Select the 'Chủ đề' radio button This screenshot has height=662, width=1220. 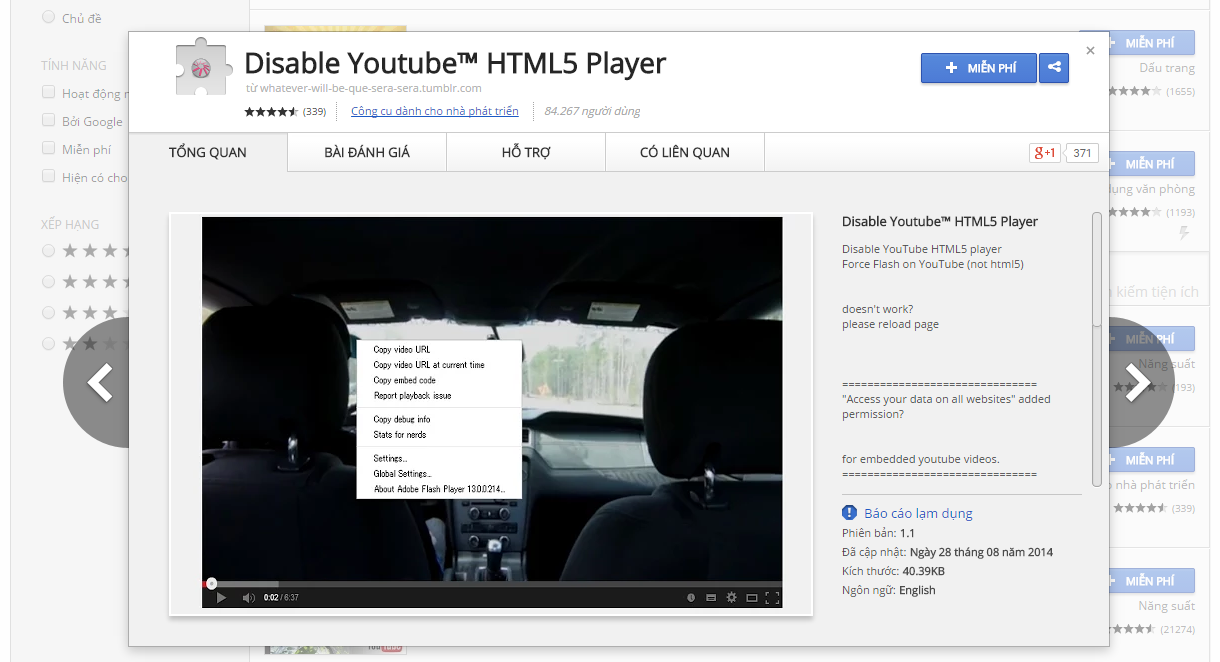pos(48,17)
